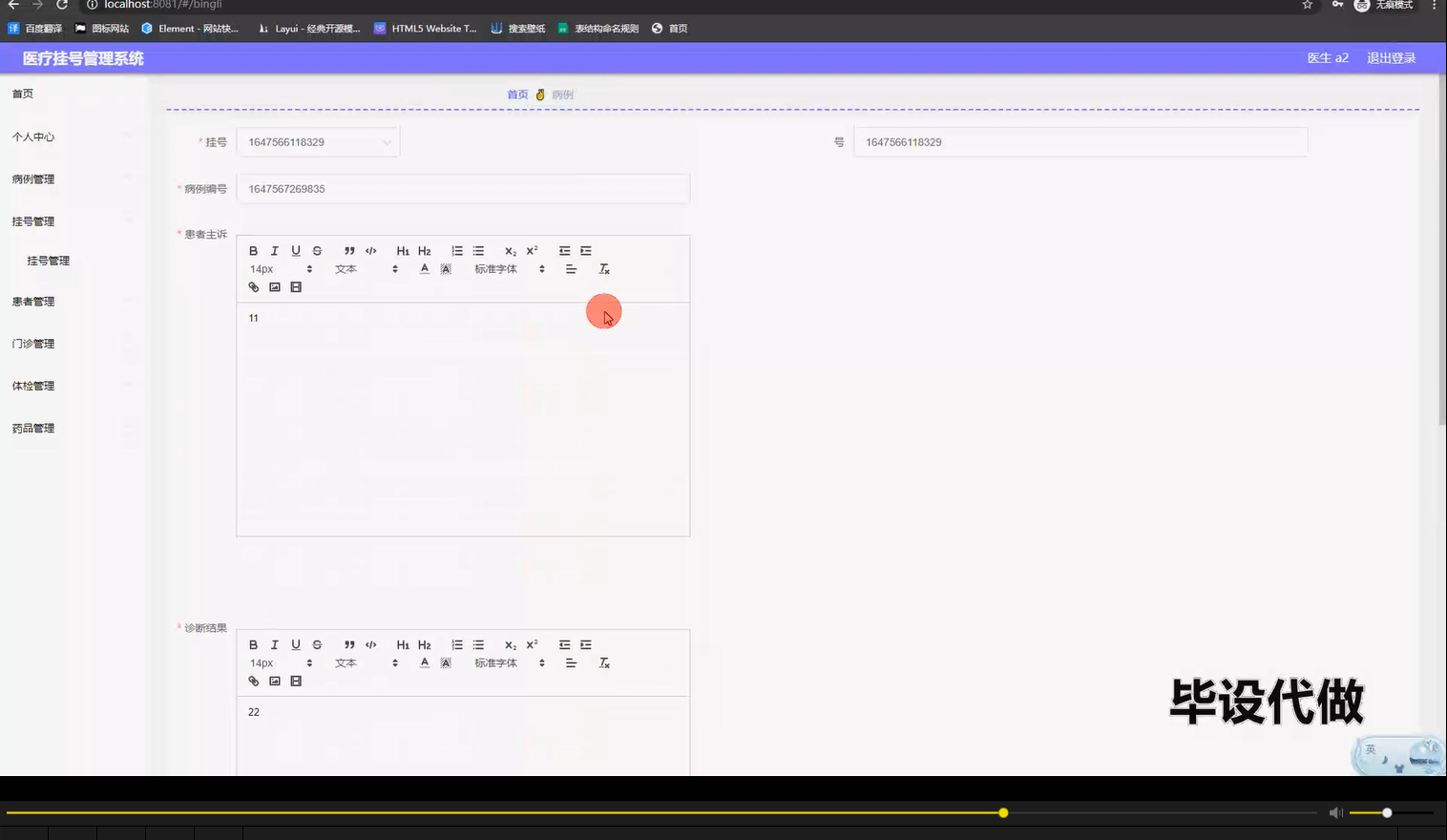
Task: Clear formatting in the 诊断结果 editor
Action: click(604, 663)
